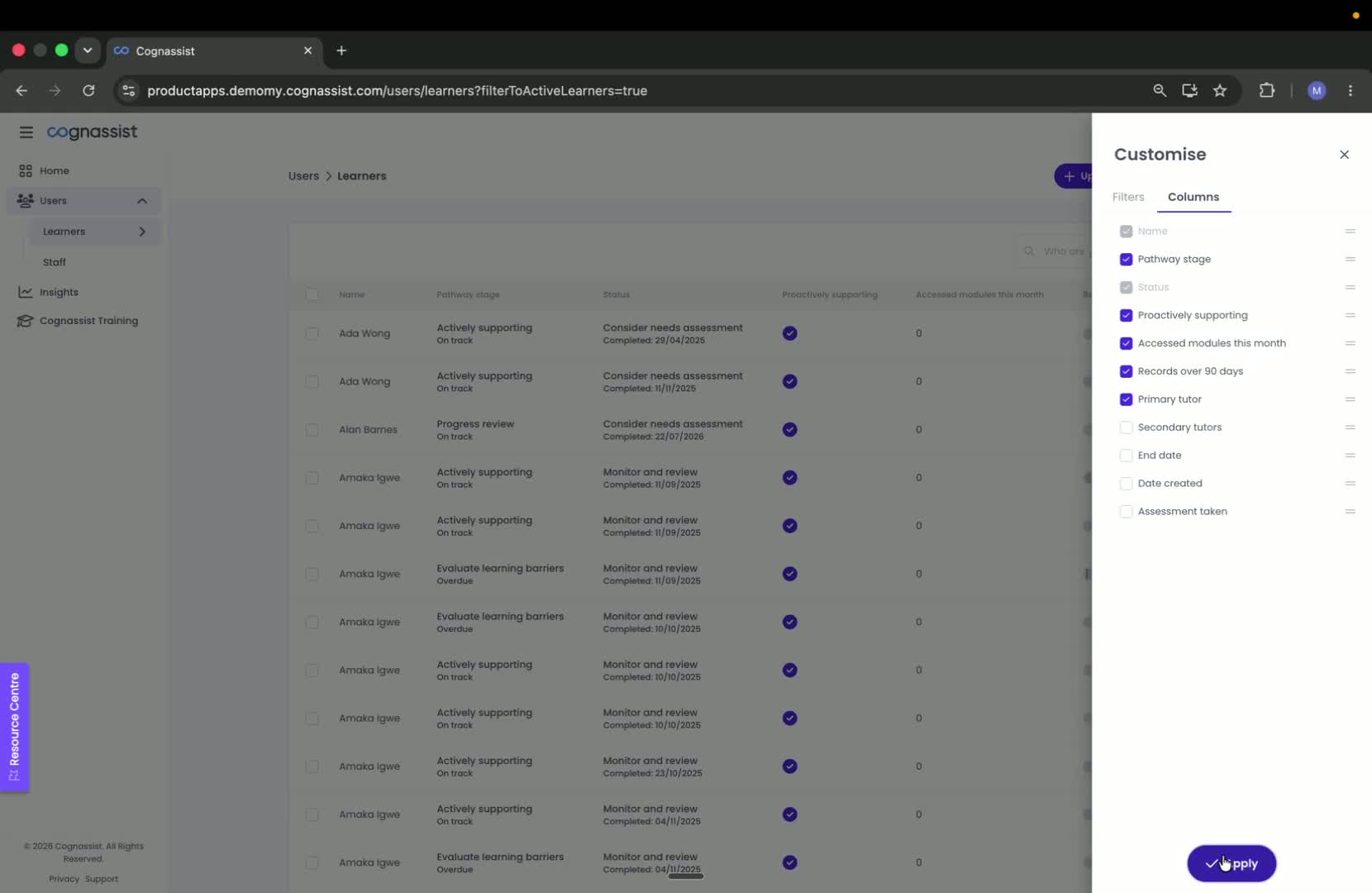Image resolution: width=1372 pixels, height=893 pixels.
Task: Uncheck the Primary tutor column
Action: coord(1126,400)
